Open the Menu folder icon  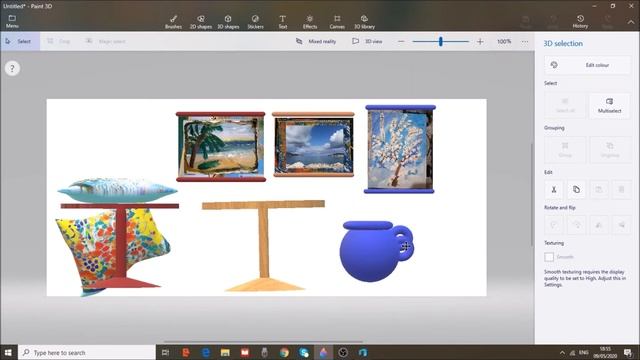[12, 21]
